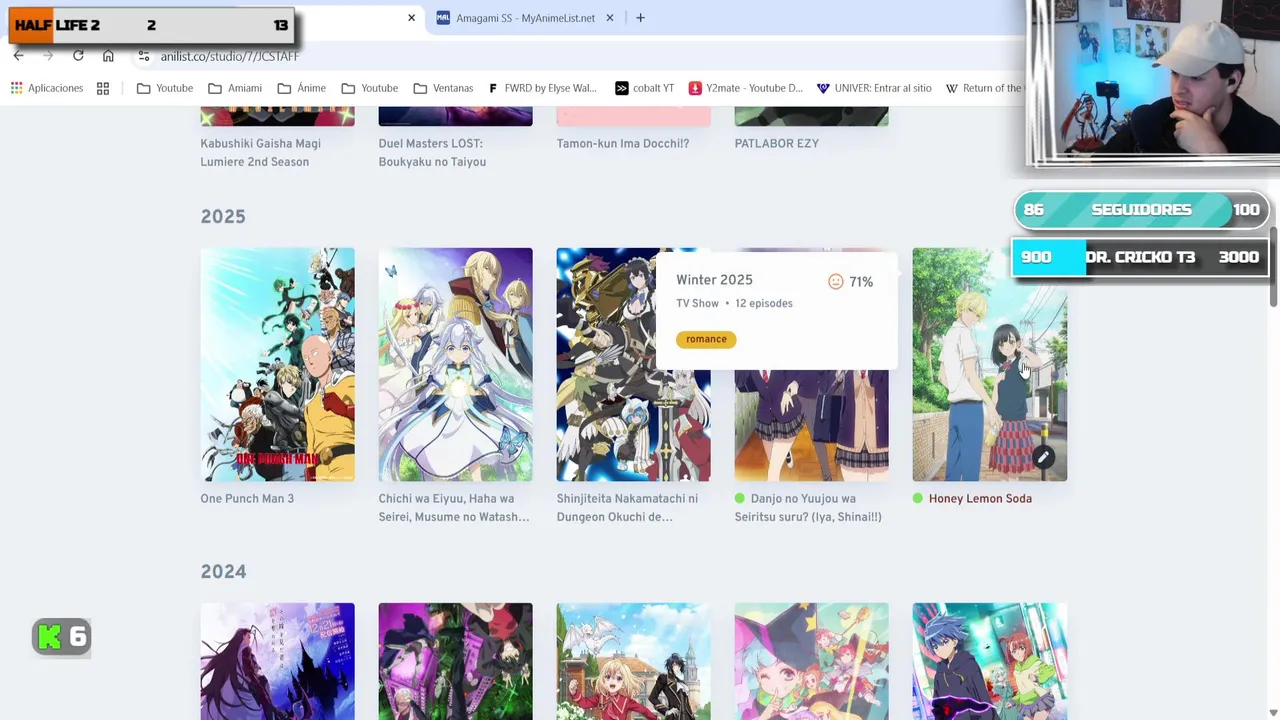Open the Aplicaciones apps grid
The image size is (1280, 720).
click(x=47, y=88)
